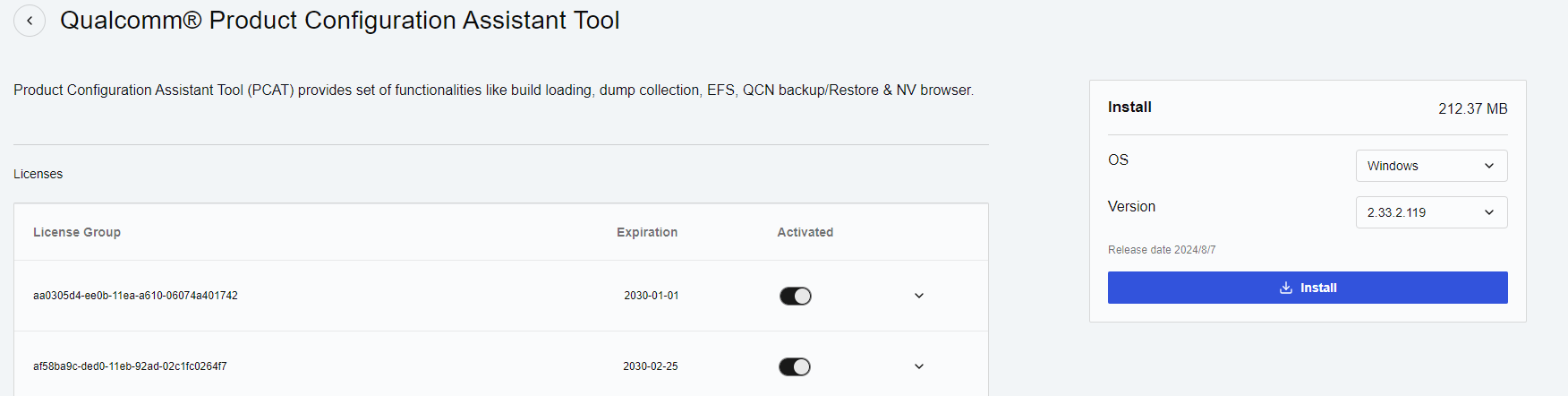Expand the af58ba9c license row chevron
This screenshot has height=396, width=1568.
[x=919, y=366]
